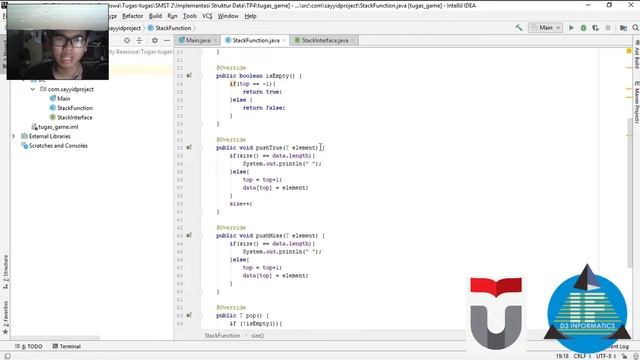The image size is (640, 360).
Task: Open the Build menu
Action: pyautogui.click(x=155, y=16)
